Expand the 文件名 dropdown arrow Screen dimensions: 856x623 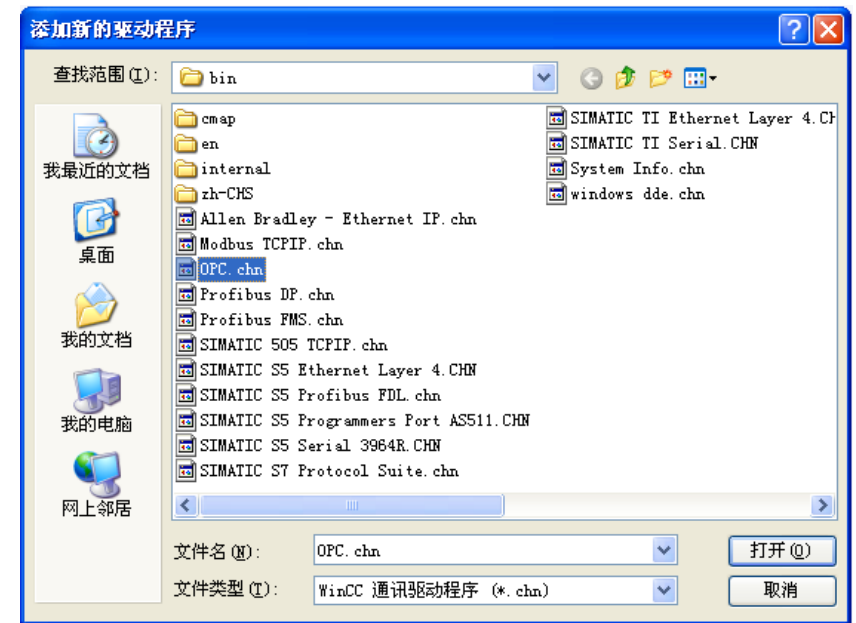664,550
